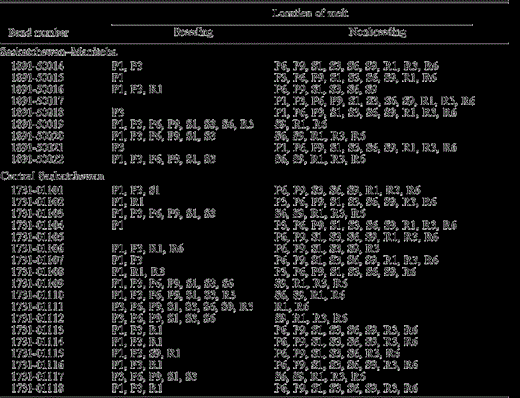The width and height of the screenshot is (520, 398).
Task: Click Breeding cell 'P3' in row 1891-53021
Action: [x=118, y=148]
